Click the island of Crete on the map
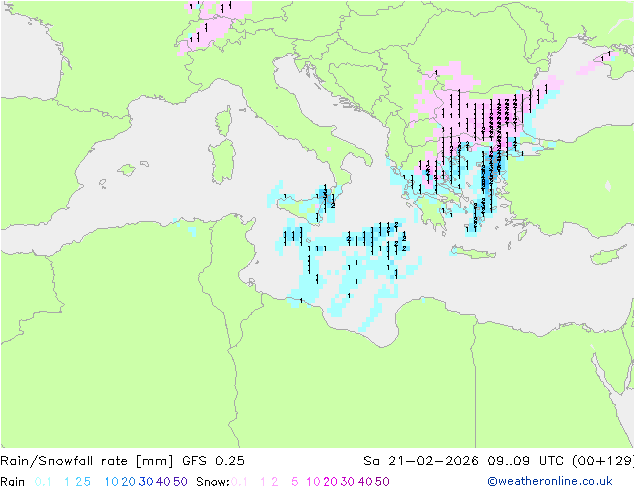The width and height of the screenshot is (634, 490). tap(473, 253)
